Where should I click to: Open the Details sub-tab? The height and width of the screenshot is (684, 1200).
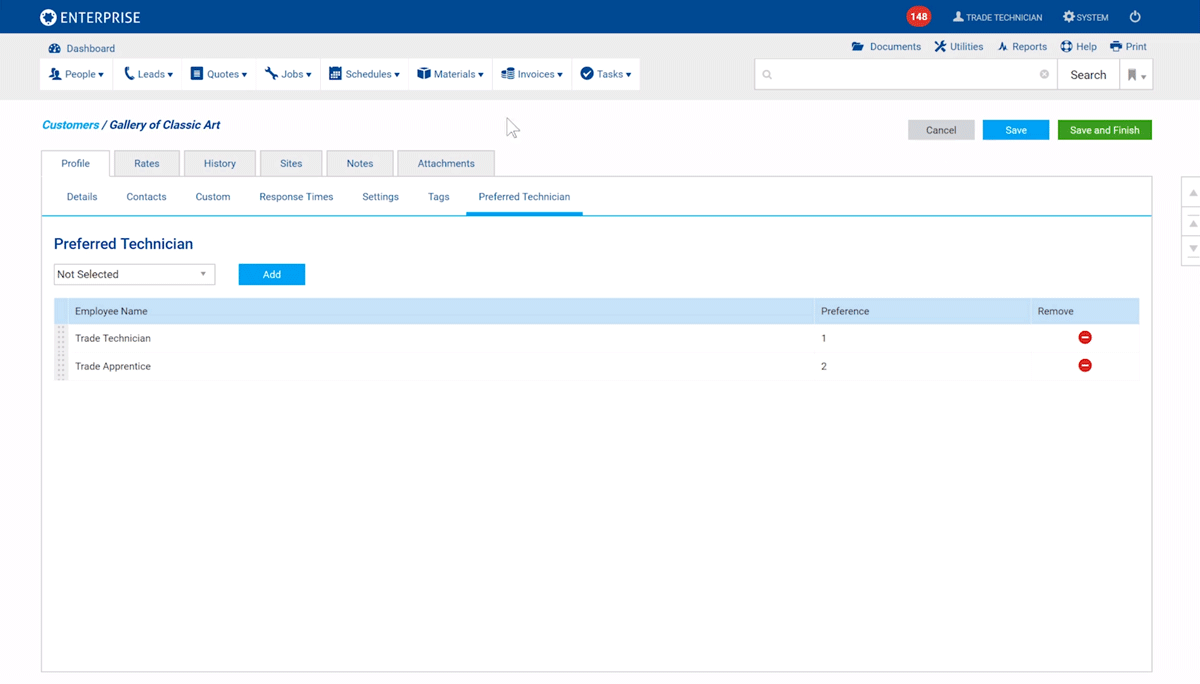pyautogui.click(x=82, y=197)
